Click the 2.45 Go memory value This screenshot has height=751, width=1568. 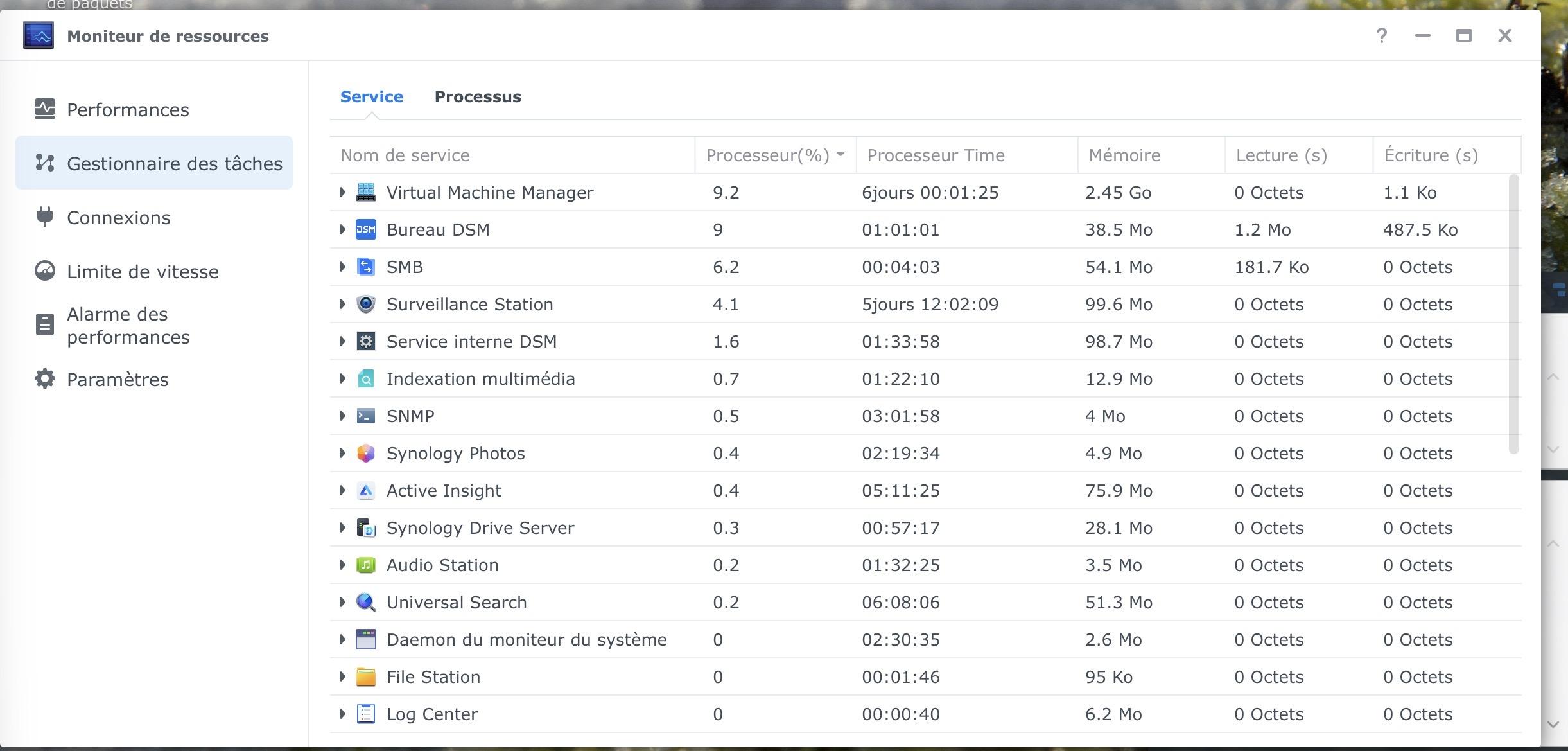click(1118, 192)
